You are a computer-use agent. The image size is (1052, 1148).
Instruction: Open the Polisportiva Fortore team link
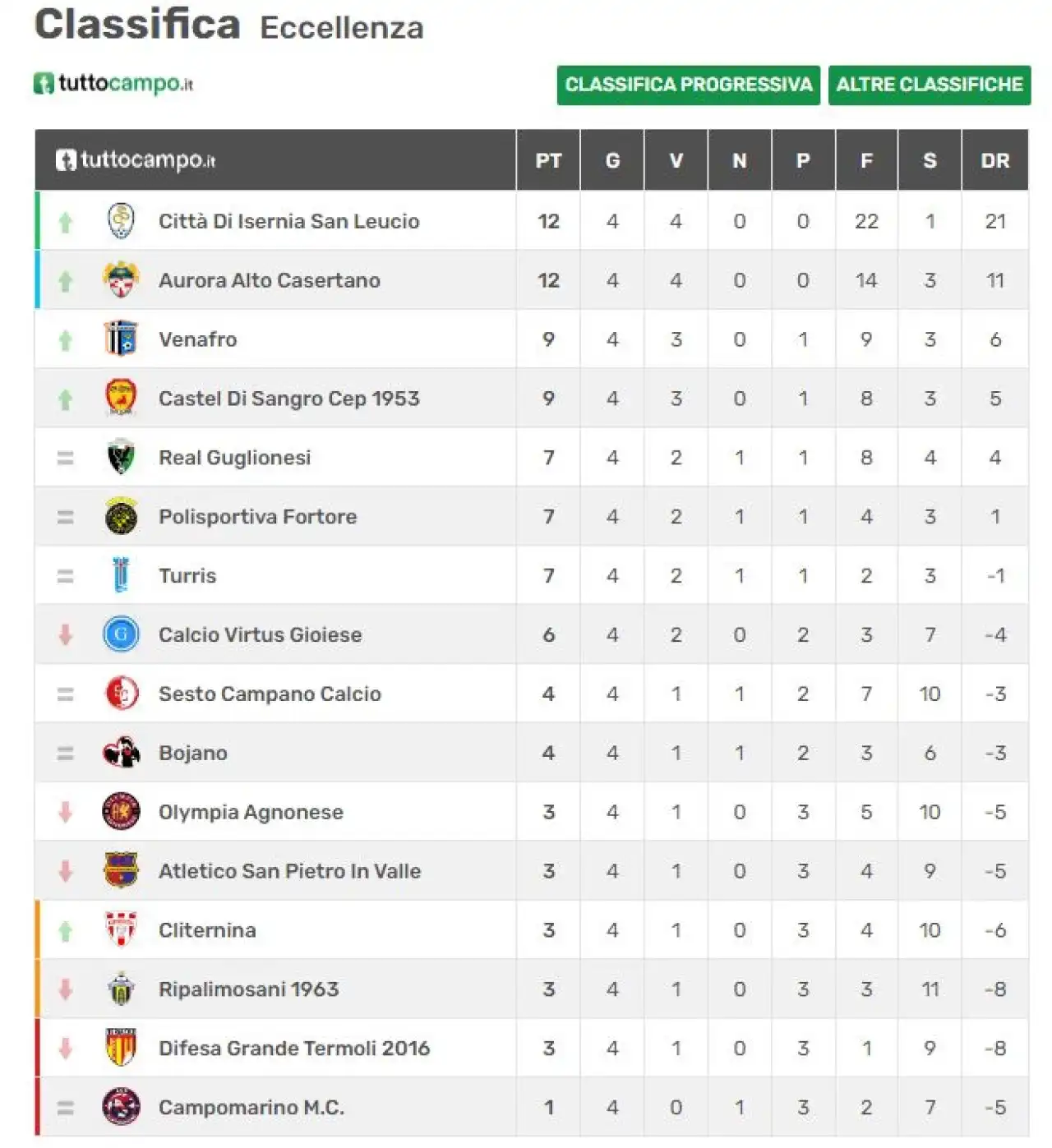click(258, 517)
